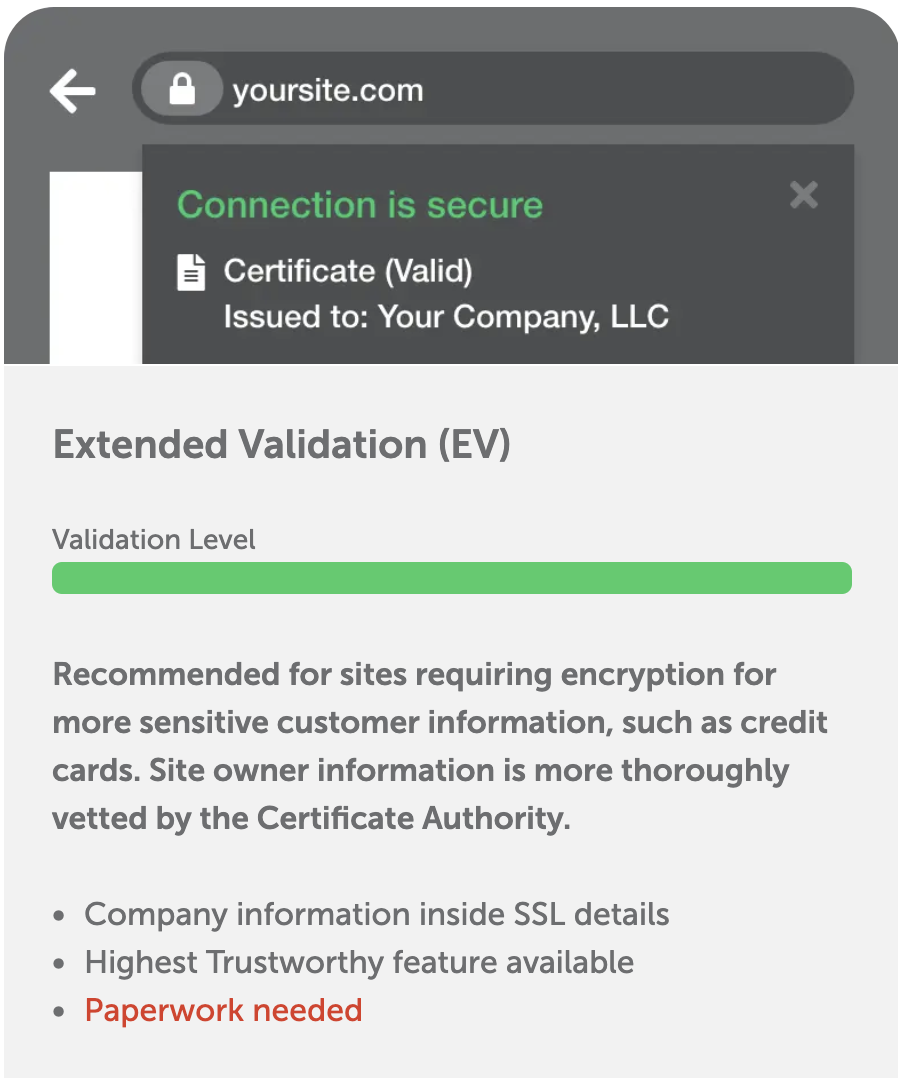Click the bullet dot before "Paperwork needed"
Image resolution: width=898 pixels, height=1078 pixels.
point(61,1012)
